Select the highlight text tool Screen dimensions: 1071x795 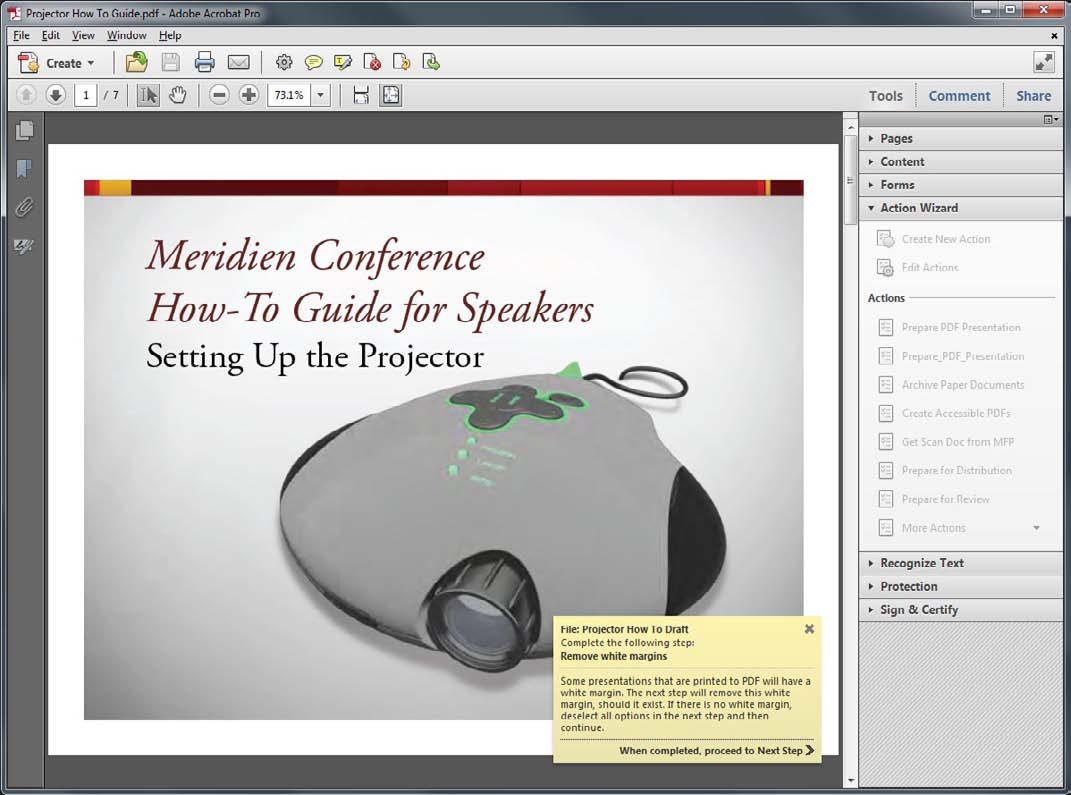click(x=343, y=63)
